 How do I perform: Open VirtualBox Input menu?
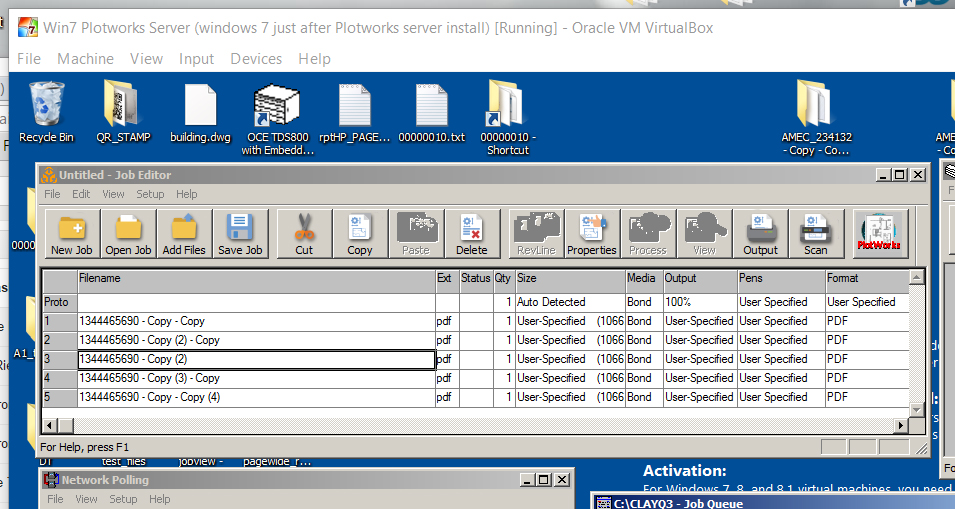pos(196,59)
